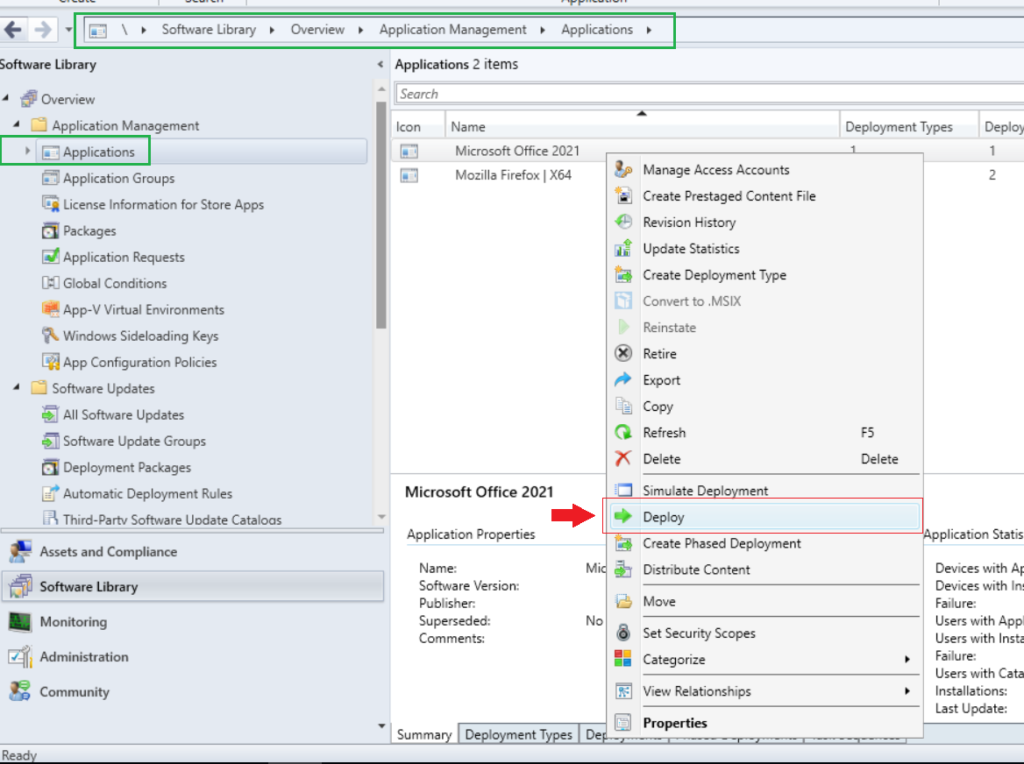
Task: Open App-V Virtual Environments node
Action: [x=143, y=309]
